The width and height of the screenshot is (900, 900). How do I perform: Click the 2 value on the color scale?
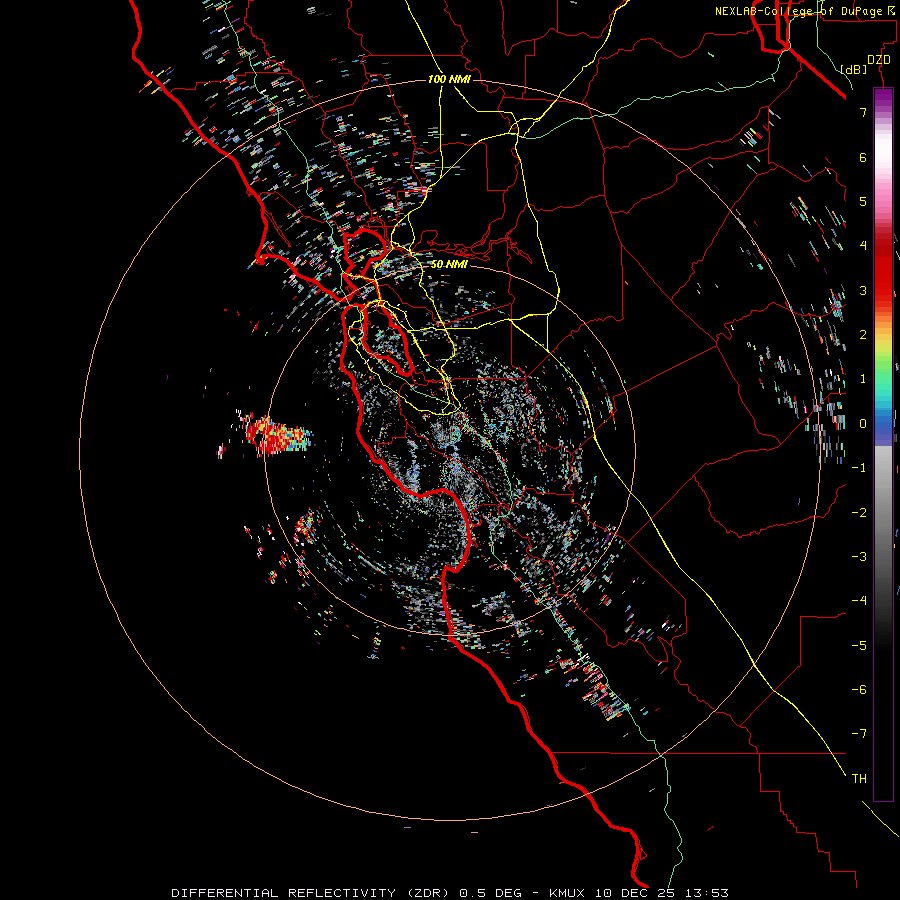click(x=863, y=335)
